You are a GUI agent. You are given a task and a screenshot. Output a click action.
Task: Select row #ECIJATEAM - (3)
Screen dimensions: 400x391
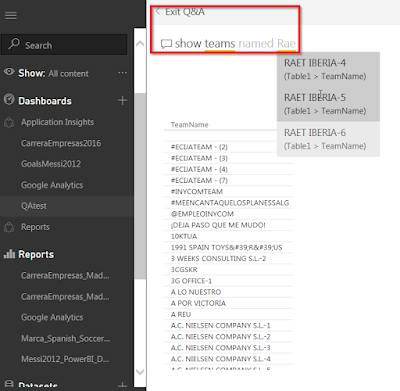[x=228, y=158]
